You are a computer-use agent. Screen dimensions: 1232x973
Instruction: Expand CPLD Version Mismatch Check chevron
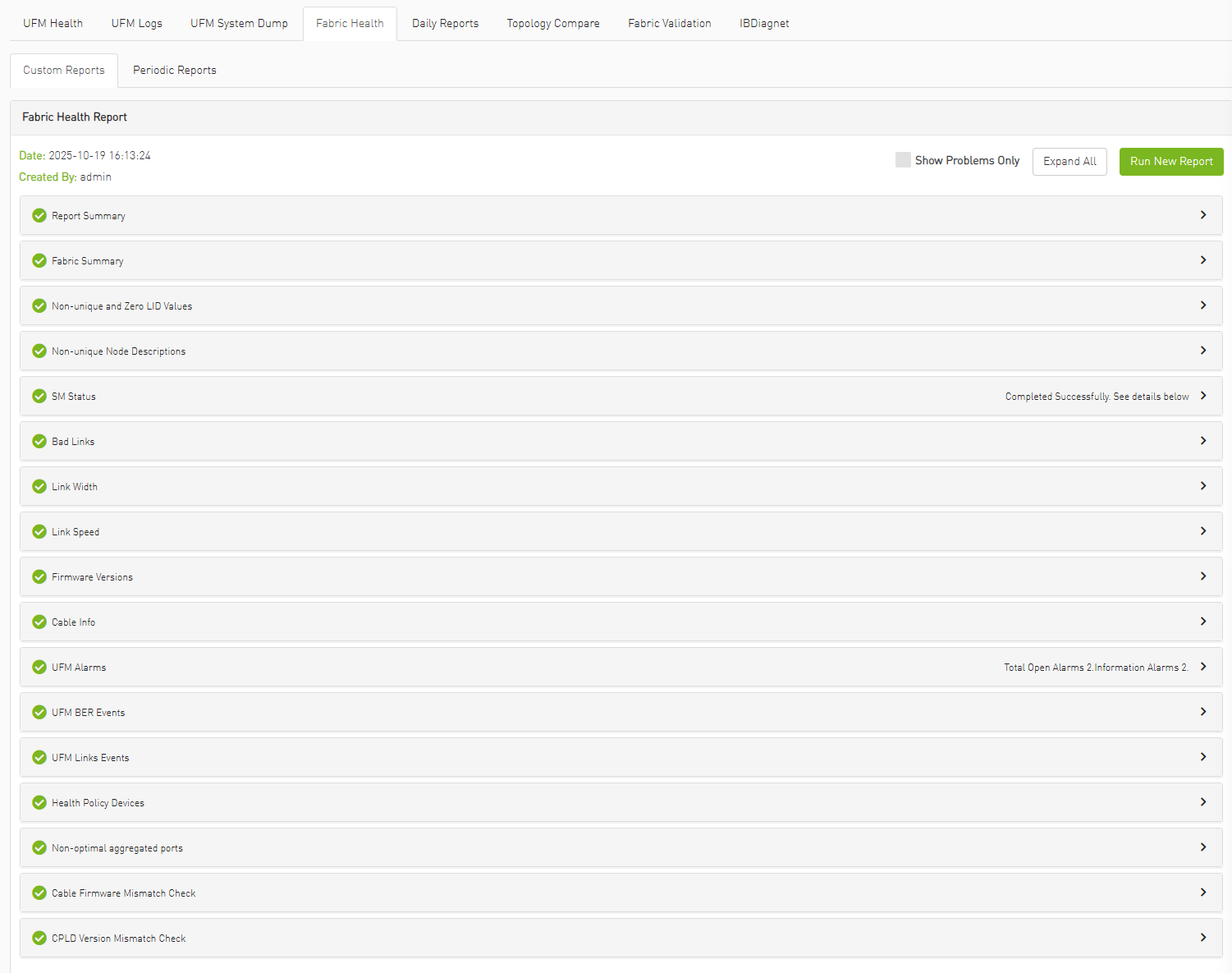pyautogui.click(x=1203, y=938)
